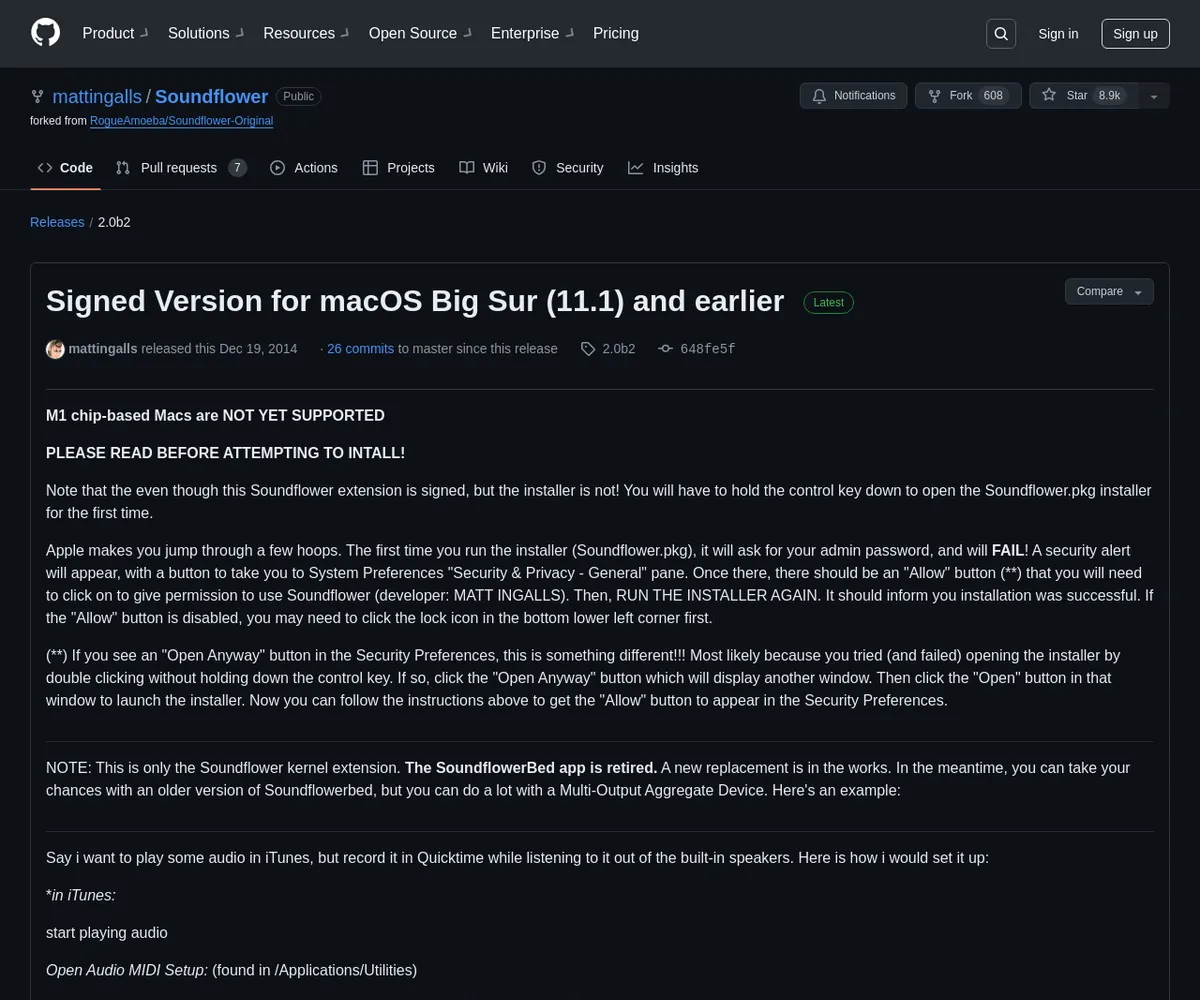This screenshot has height=1000, width=1200.
Task: Click the mattingalls avatar image
Action: click(x=55, y=349)
